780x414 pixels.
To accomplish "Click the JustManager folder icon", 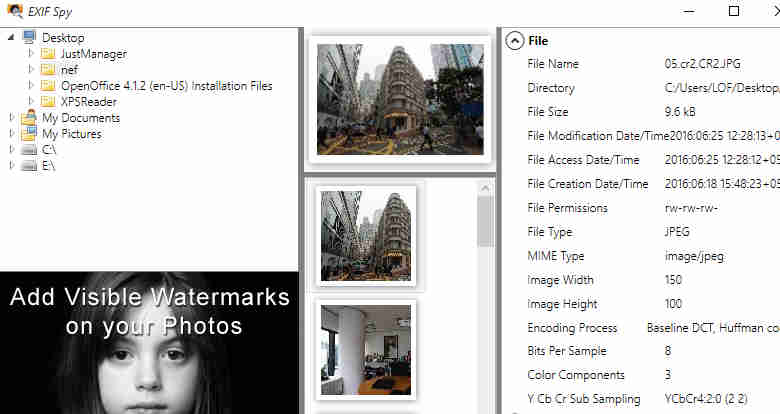I will (x=48, y=53).
